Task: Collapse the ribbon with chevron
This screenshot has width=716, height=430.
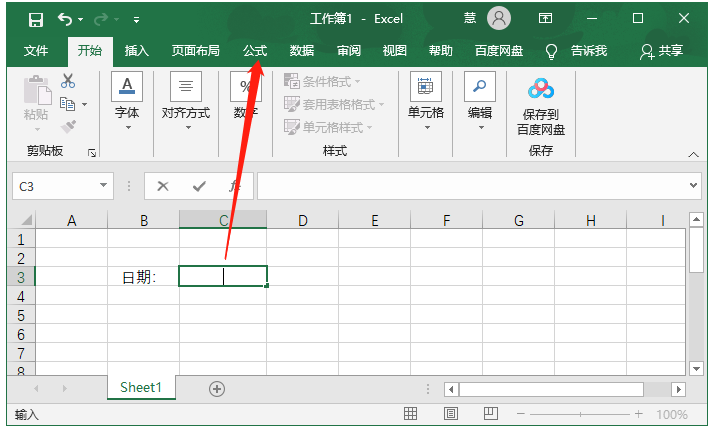Action: tap(693, 155)
